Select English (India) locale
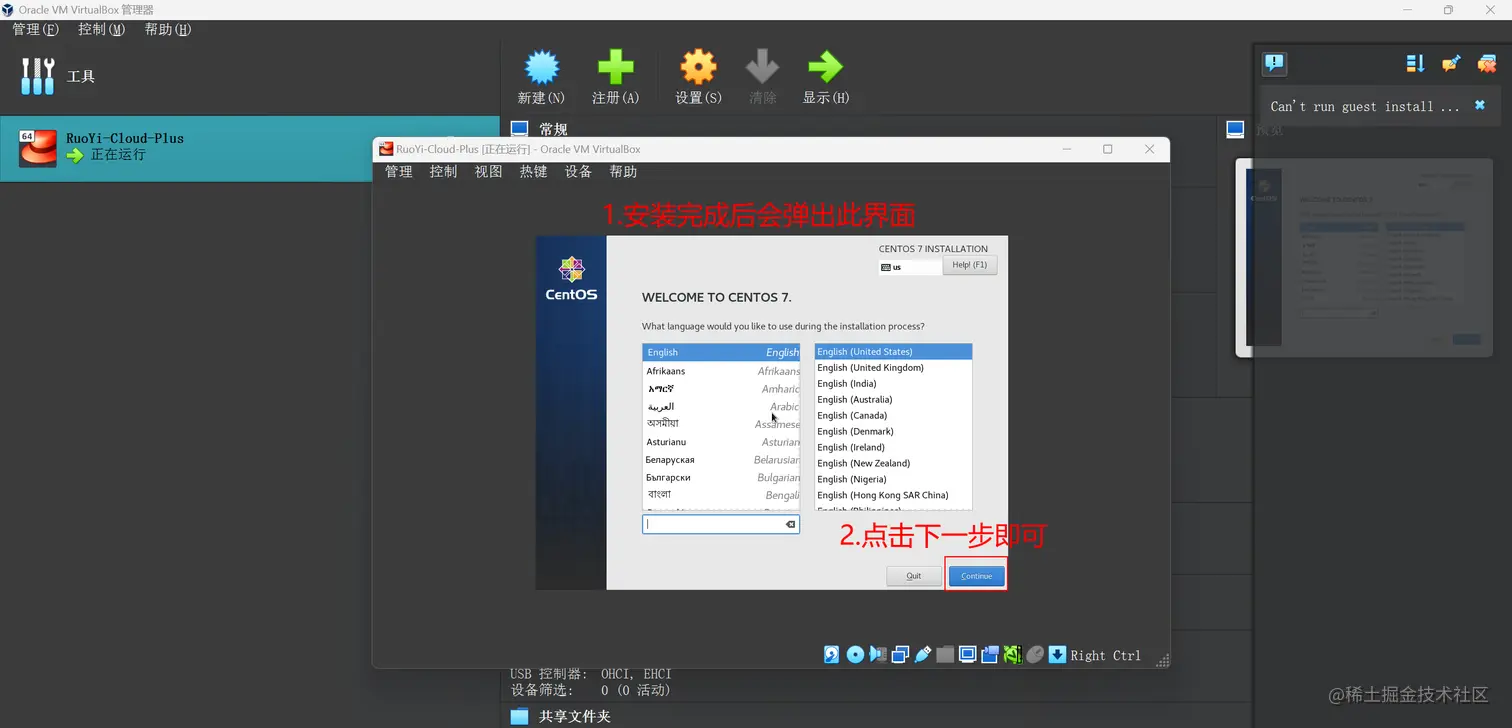This screenshot has height=728, width=1512. coord(893,384)
